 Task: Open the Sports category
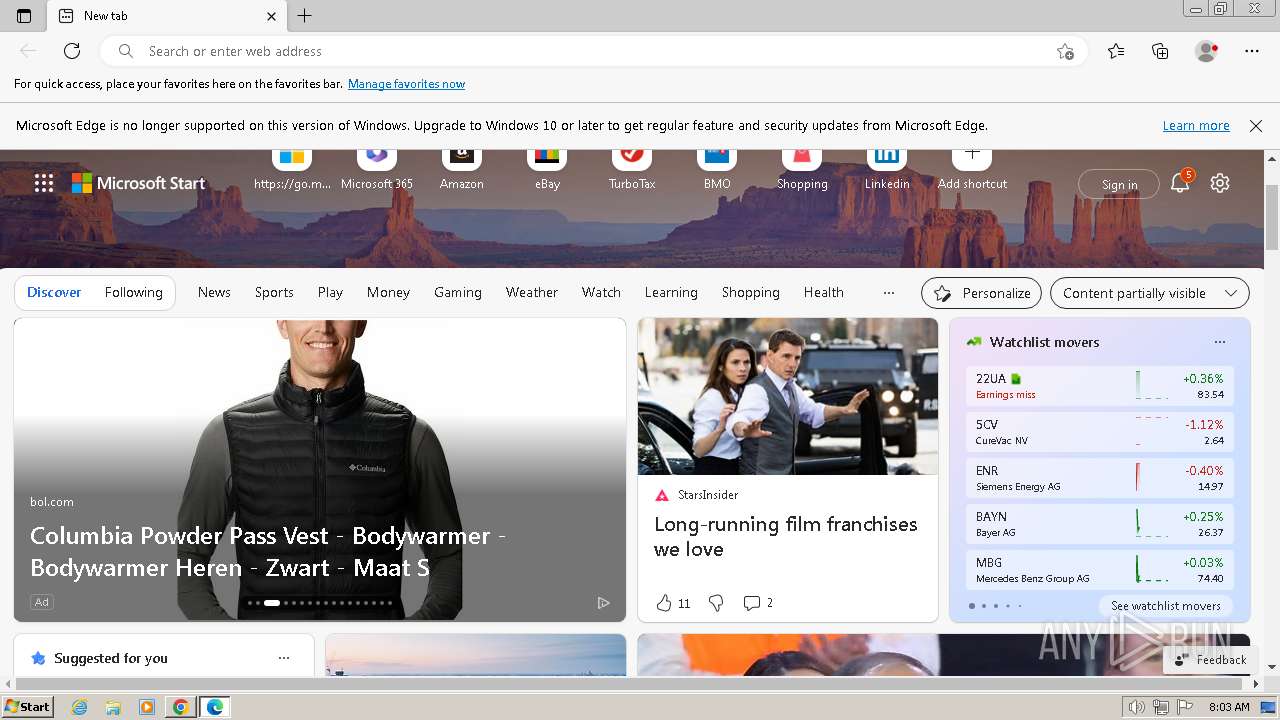pos(274,292)
